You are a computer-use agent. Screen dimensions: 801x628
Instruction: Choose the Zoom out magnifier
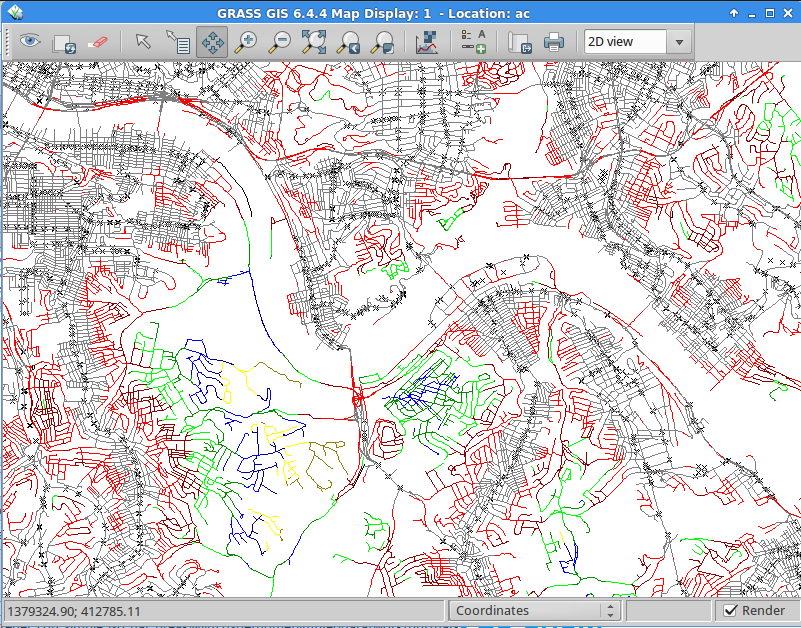pos(280,42)
